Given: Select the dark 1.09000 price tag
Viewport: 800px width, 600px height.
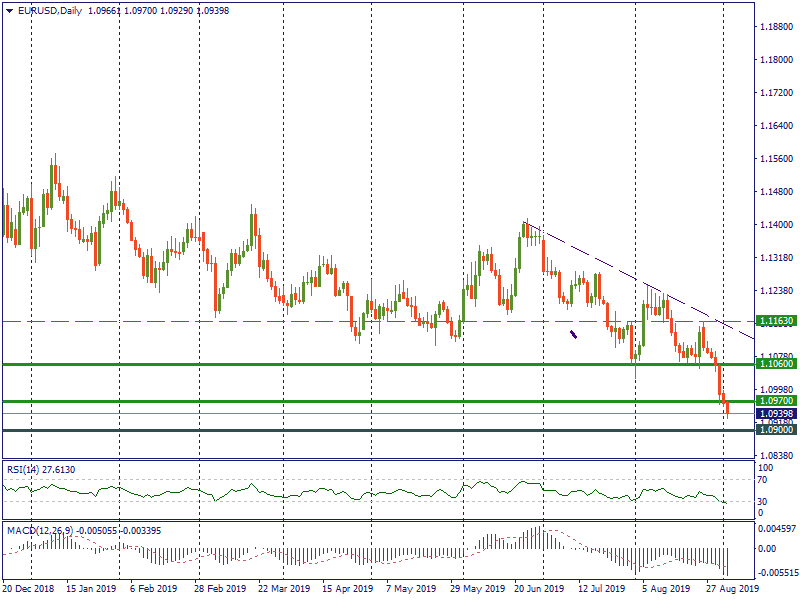Looking at the screenshot, I should tap(776, 430).
